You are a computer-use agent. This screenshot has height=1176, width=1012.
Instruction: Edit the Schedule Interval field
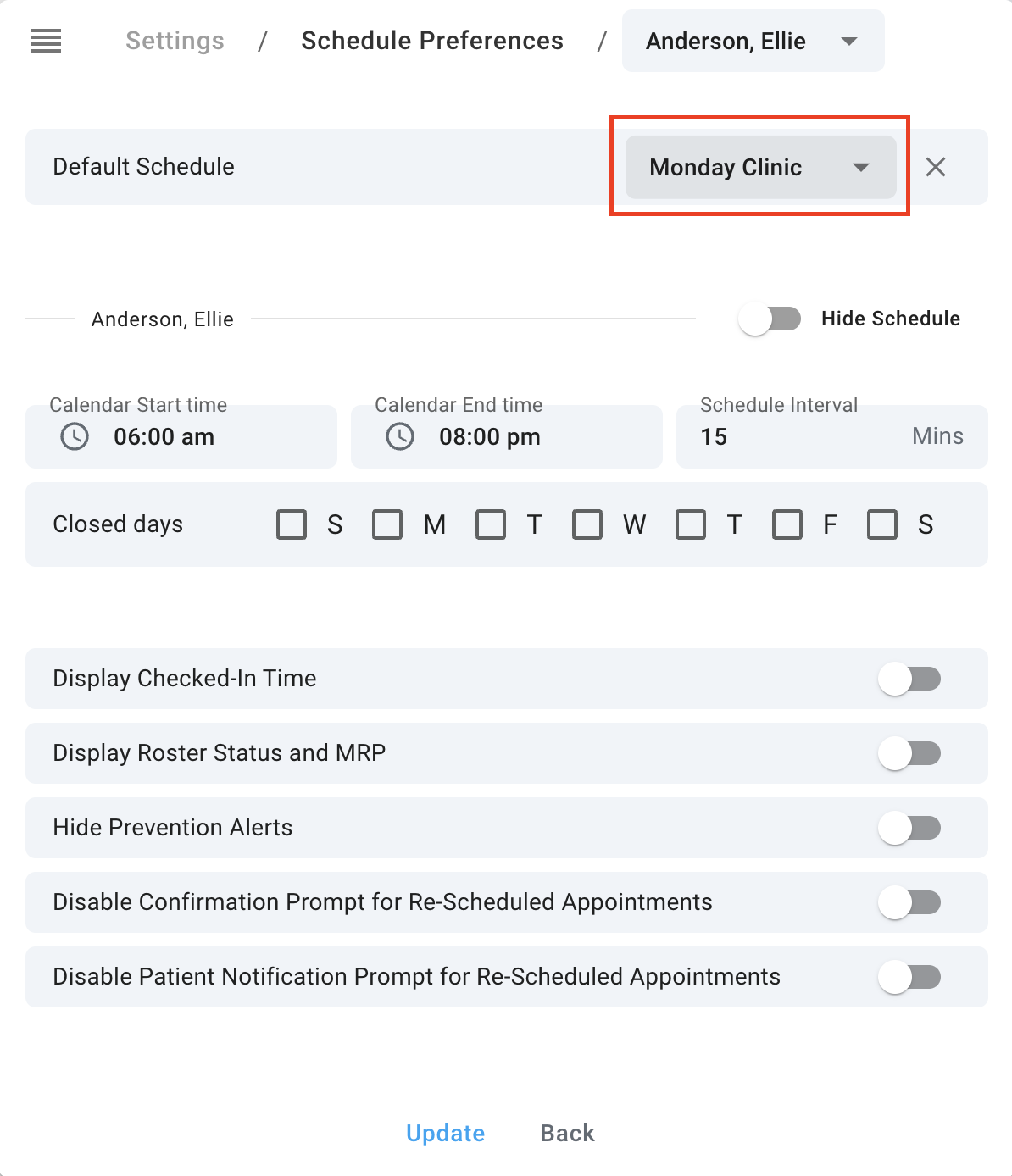pyautogui.click(x=832, y=436)
